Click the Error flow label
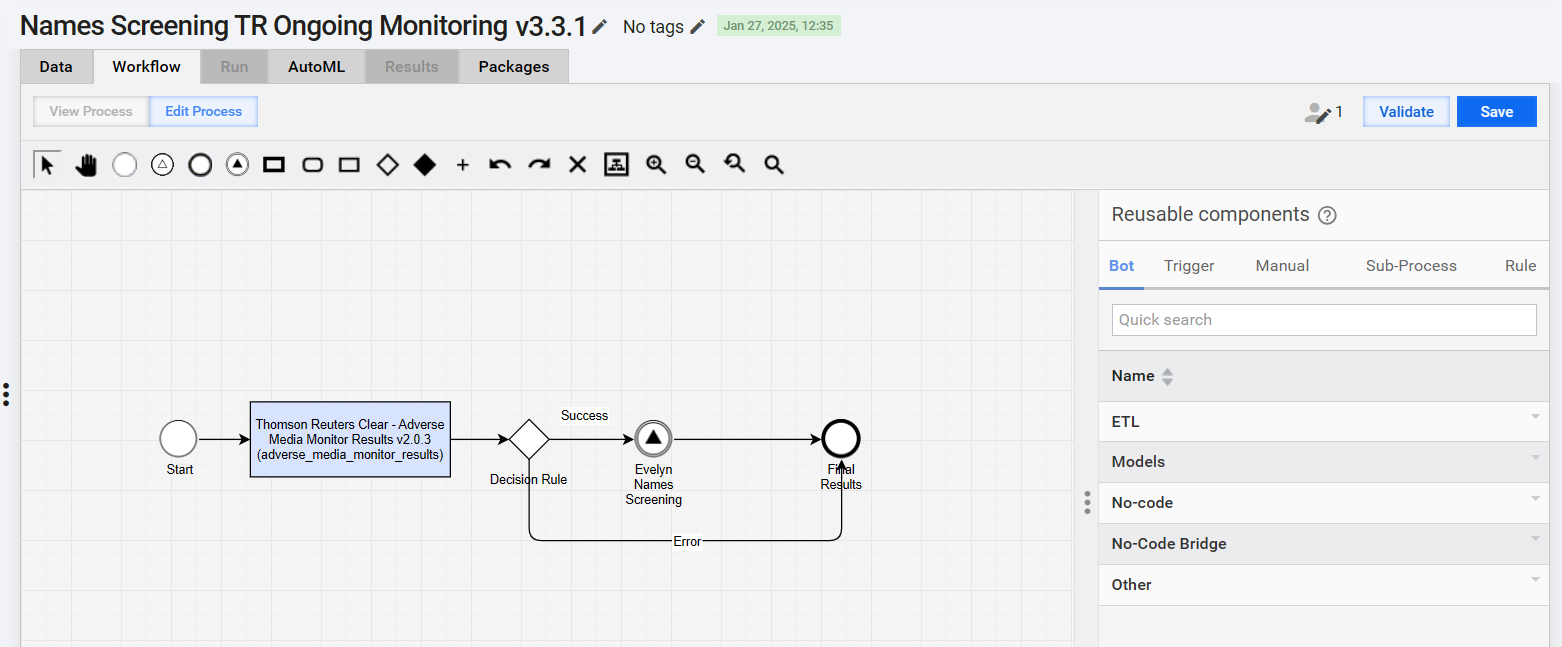Image resolution: width=1562 pixels, height=647 pixels. click(687, 541)
